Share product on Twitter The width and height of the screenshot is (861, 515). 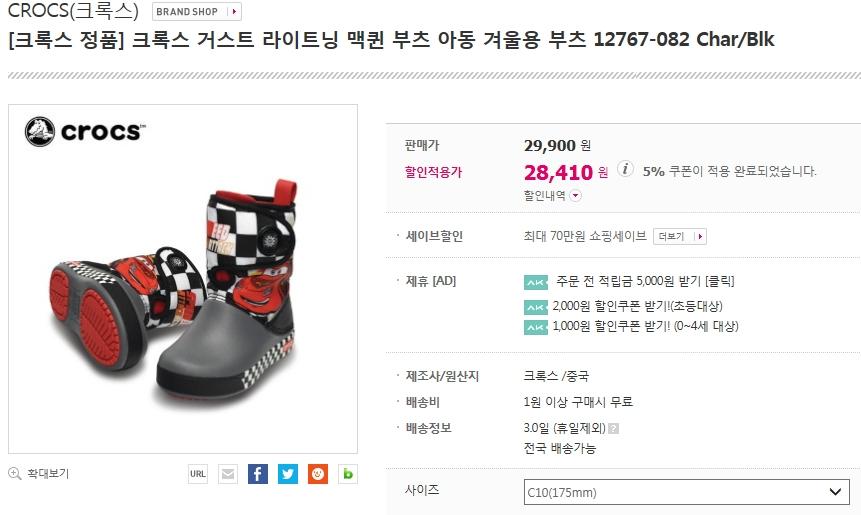coord(288,474)
